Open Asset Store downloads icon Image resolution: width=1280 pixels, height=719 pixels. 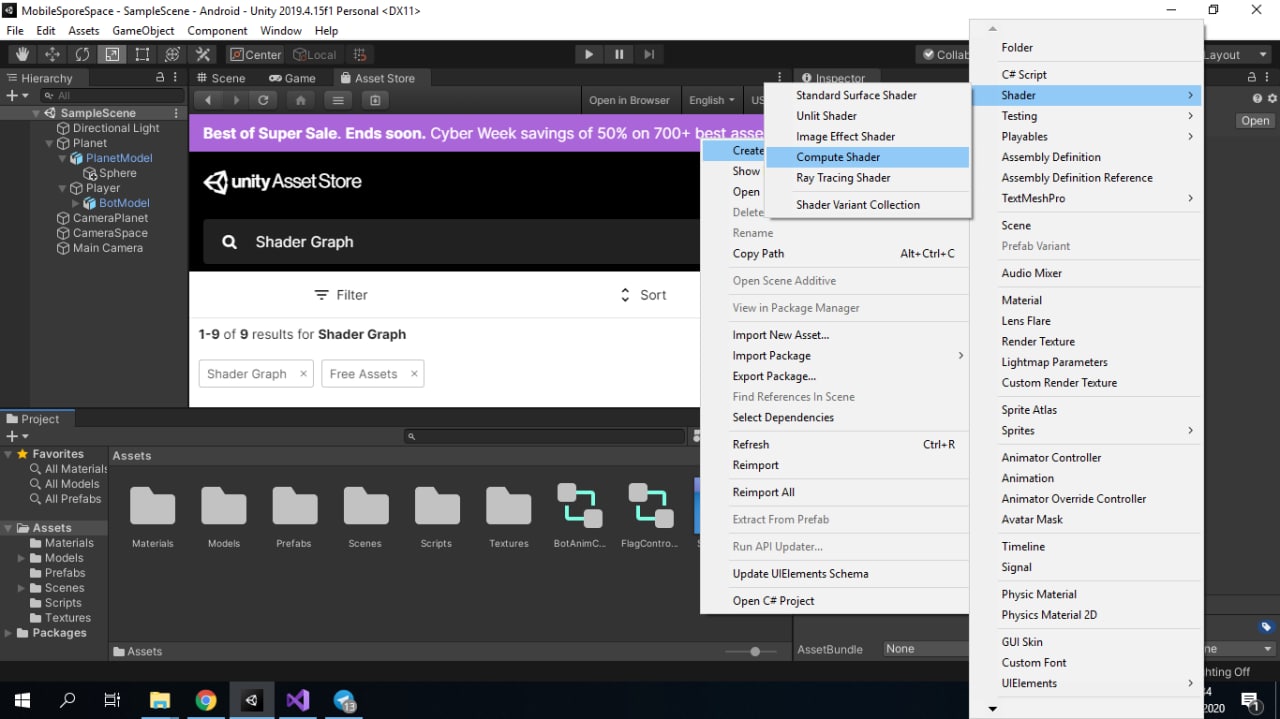375,100
